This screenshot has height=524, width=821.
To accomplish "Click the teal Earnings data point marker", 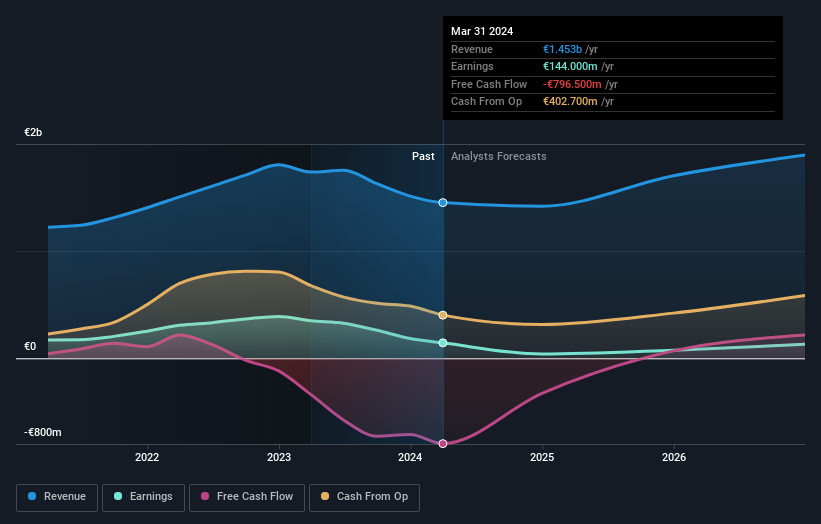I will (443, 343).
